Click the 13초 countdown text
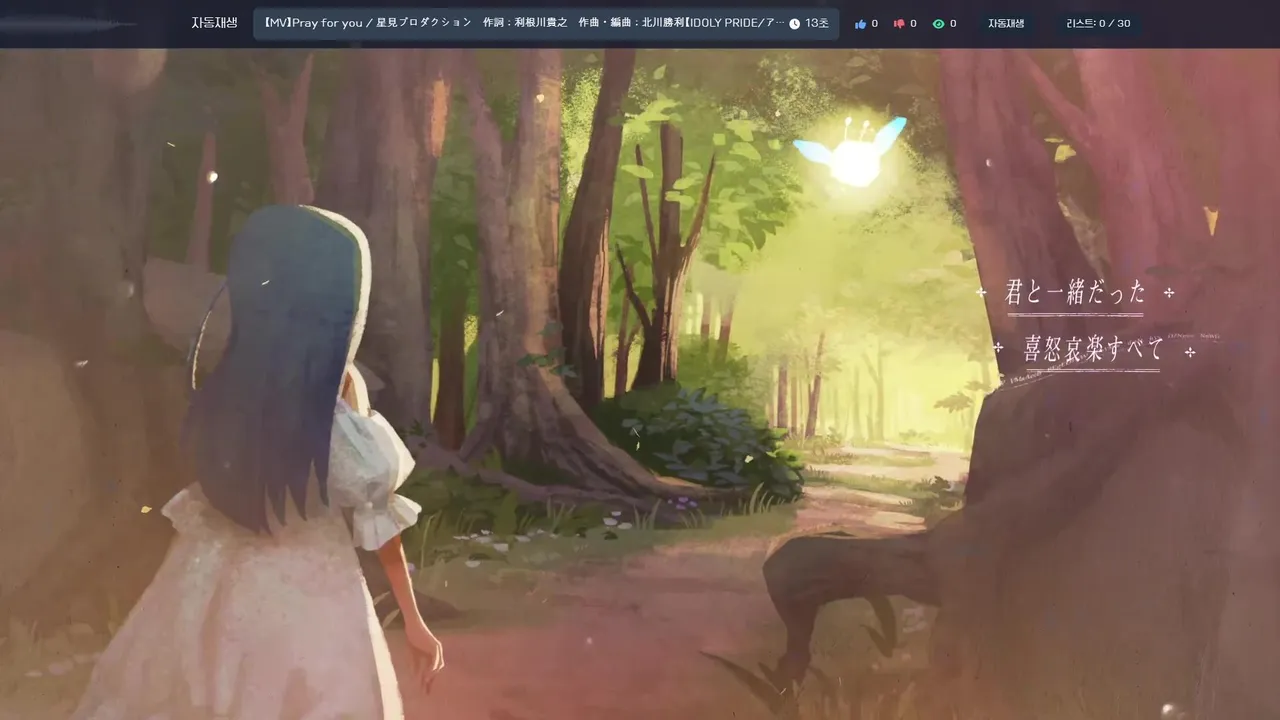Viewport: 1280px width, 720px height. pos(817,23)
